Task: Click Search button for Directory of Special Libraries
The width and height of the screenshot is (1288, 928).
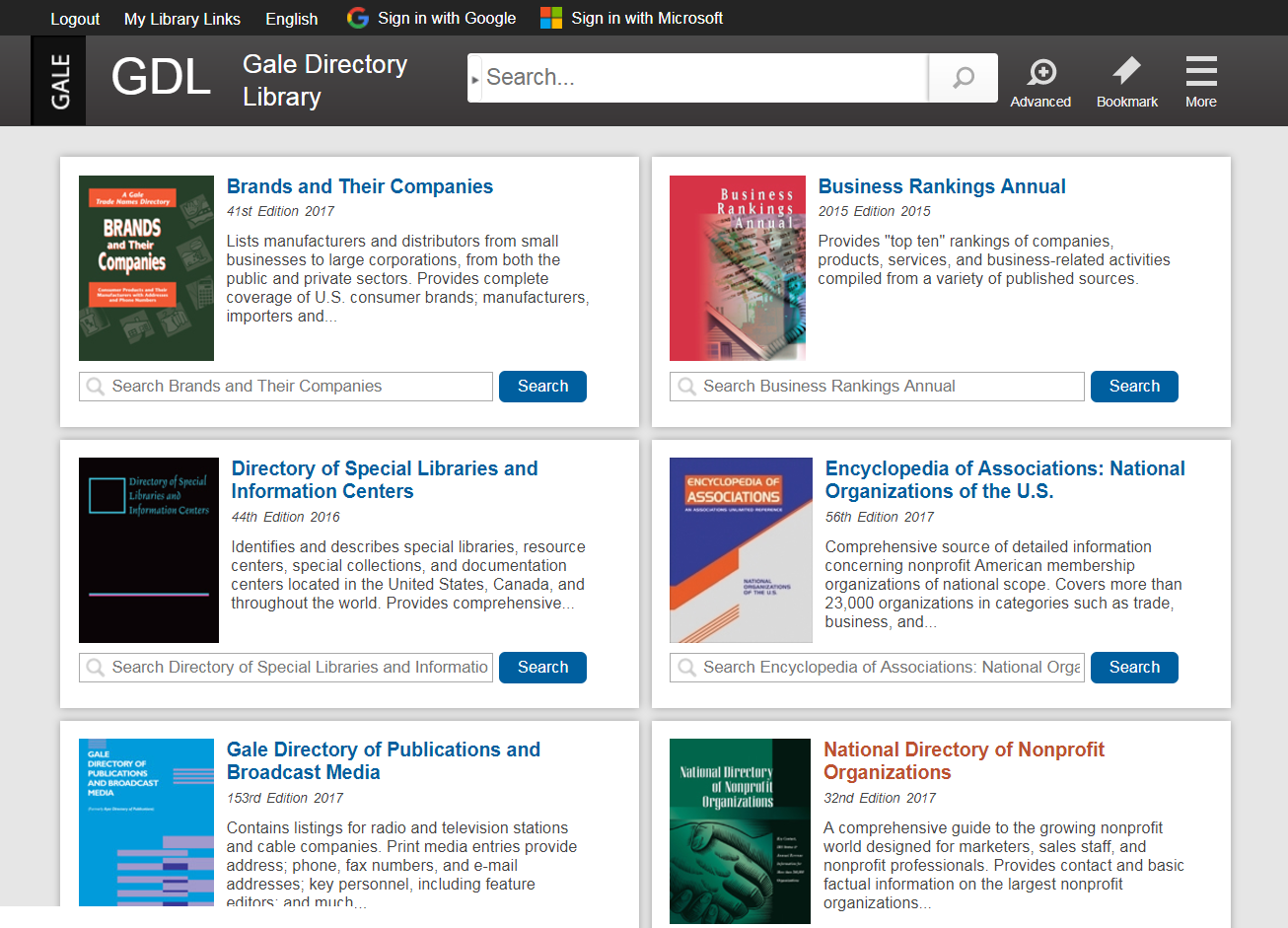Action: tap(542, 668)
